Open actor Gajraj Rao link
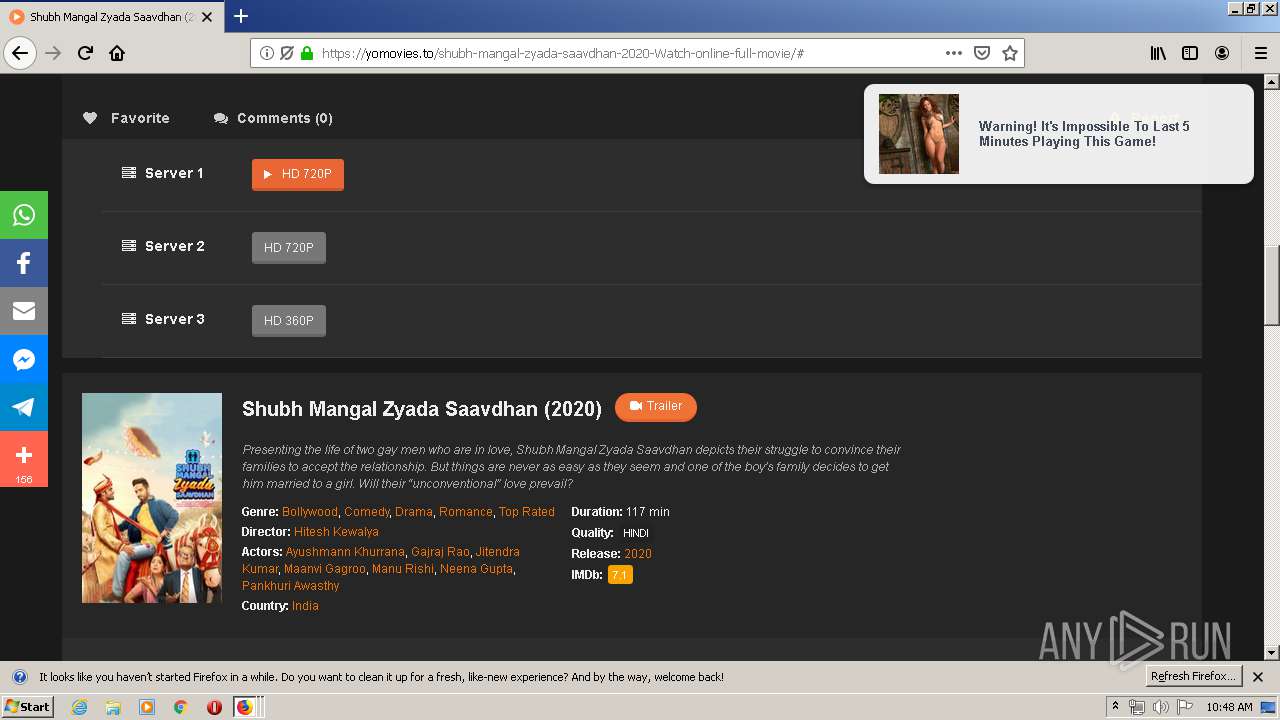The width and height of the screenshot is (1280, 720). click(x=440, y=552)
